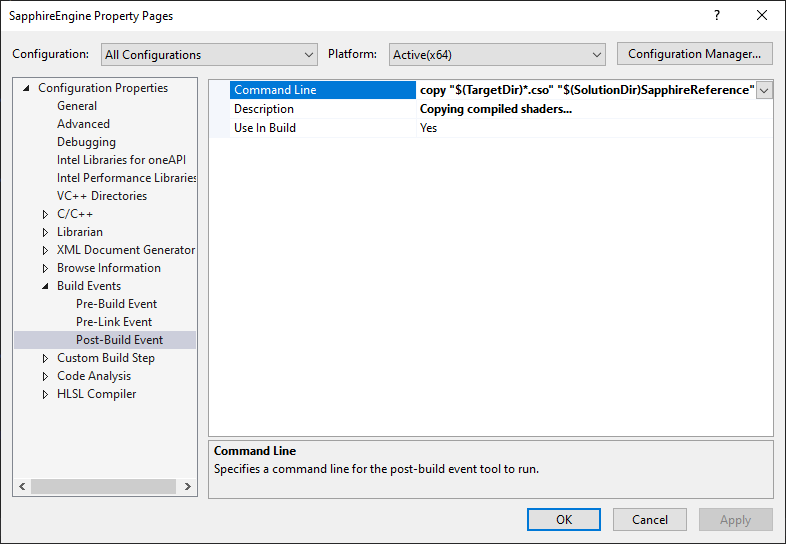This screenshot has height=544, width=786.
Task: Open the General properties page
Action: click(x=77, y=106)
